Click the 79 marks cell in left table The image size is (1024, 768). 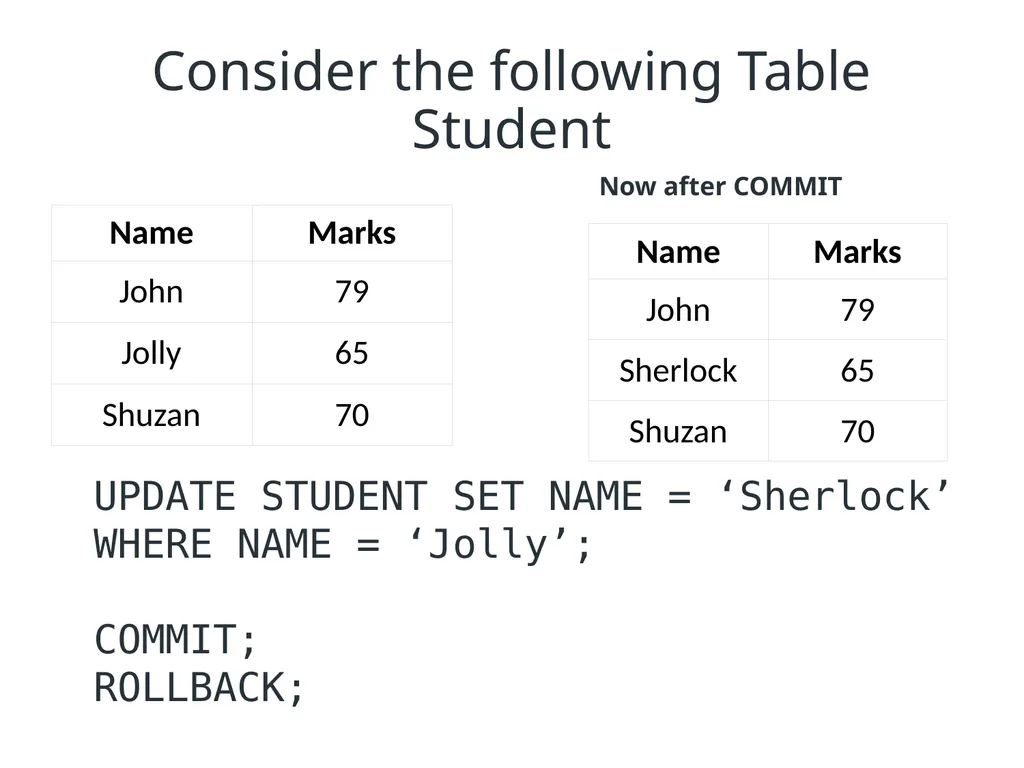[352, 292]
